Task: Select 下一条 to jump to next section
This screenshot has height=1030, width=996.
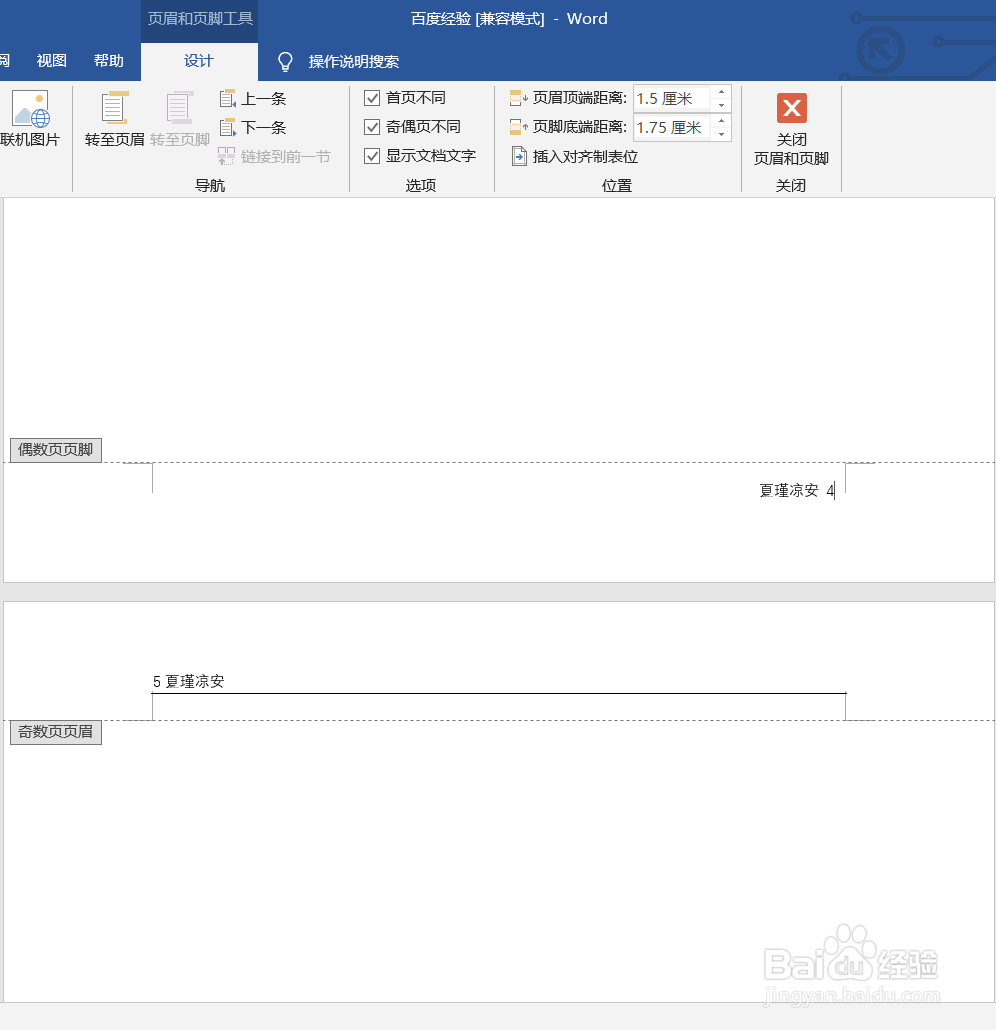Action: 250,127
